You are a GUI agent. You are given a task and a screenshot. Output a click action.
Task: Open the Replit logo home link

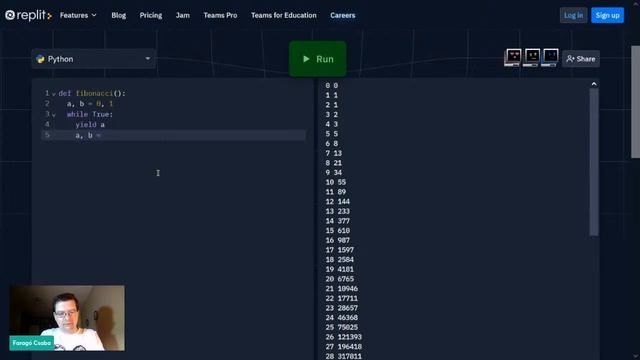(28, 15)
